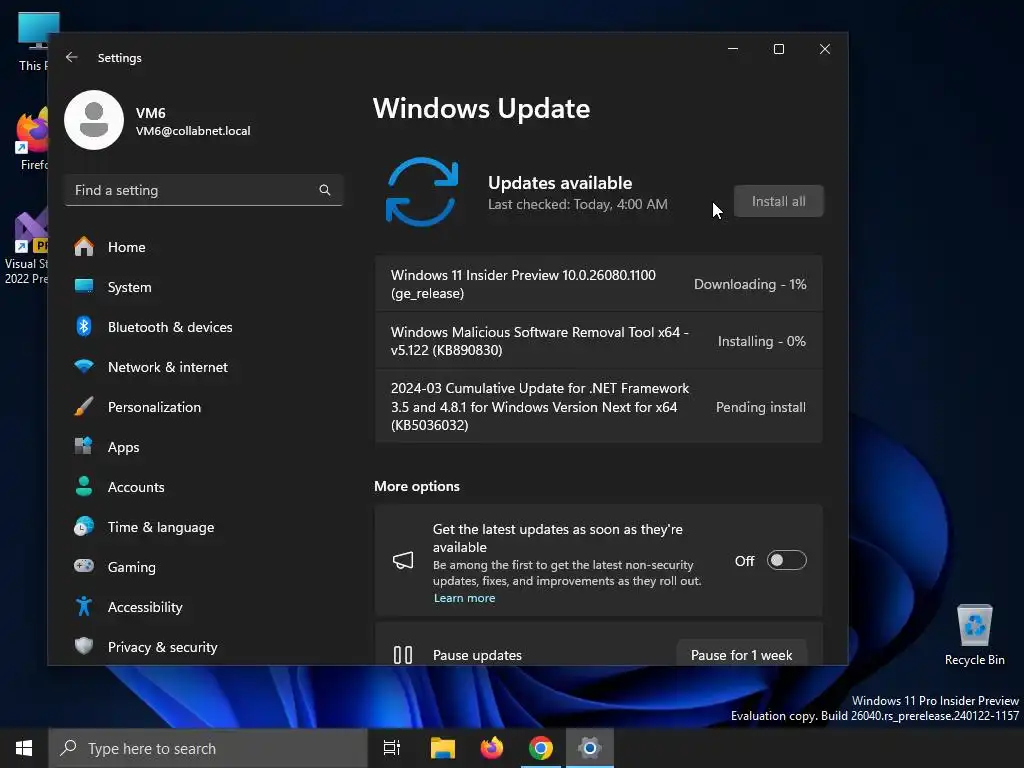Click the Apps icon in the sidebar
Screen dimensions: 1024x768
click(x=84, y=446)
